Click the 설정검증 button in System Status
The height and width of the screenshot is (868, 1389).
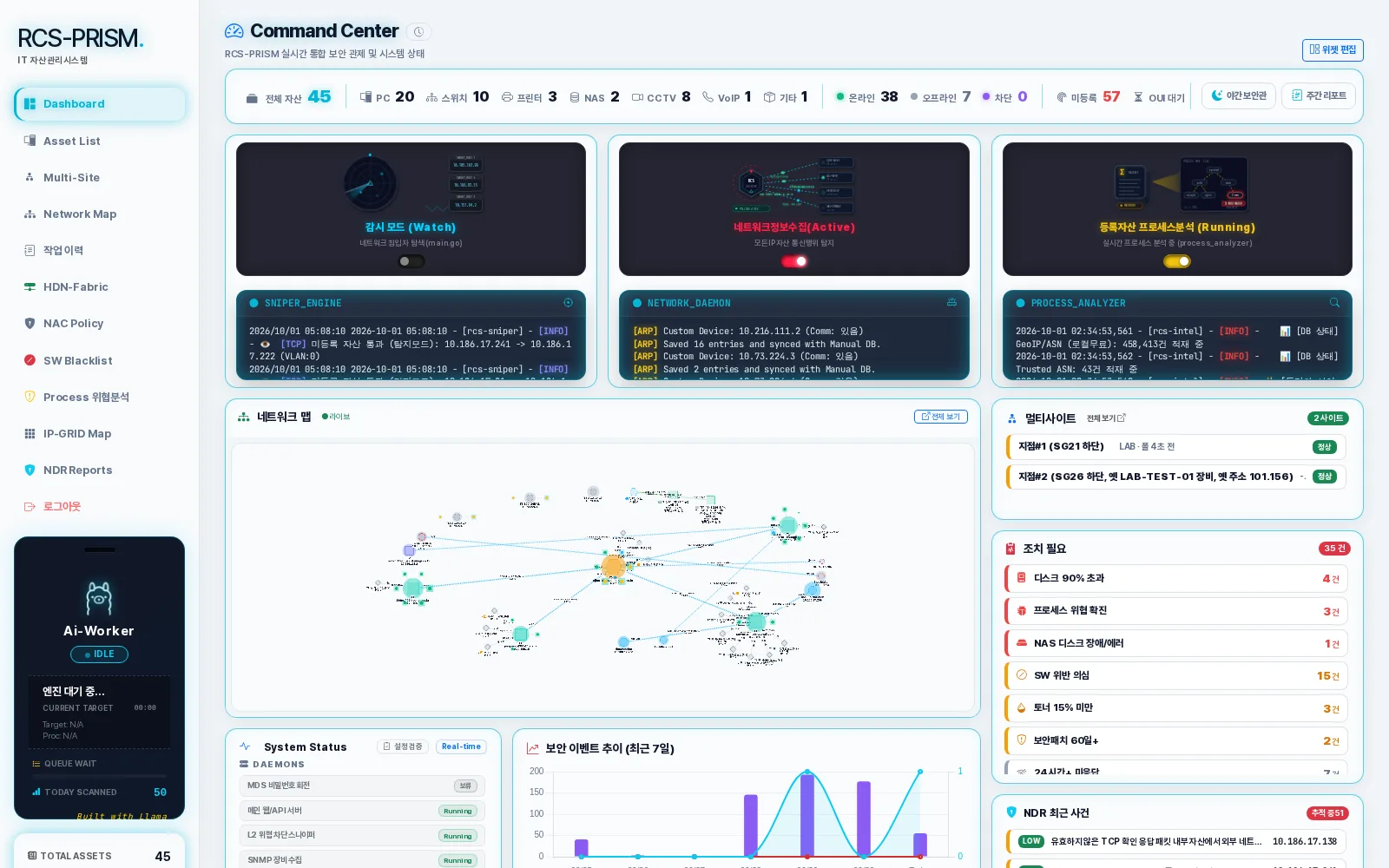403,746
